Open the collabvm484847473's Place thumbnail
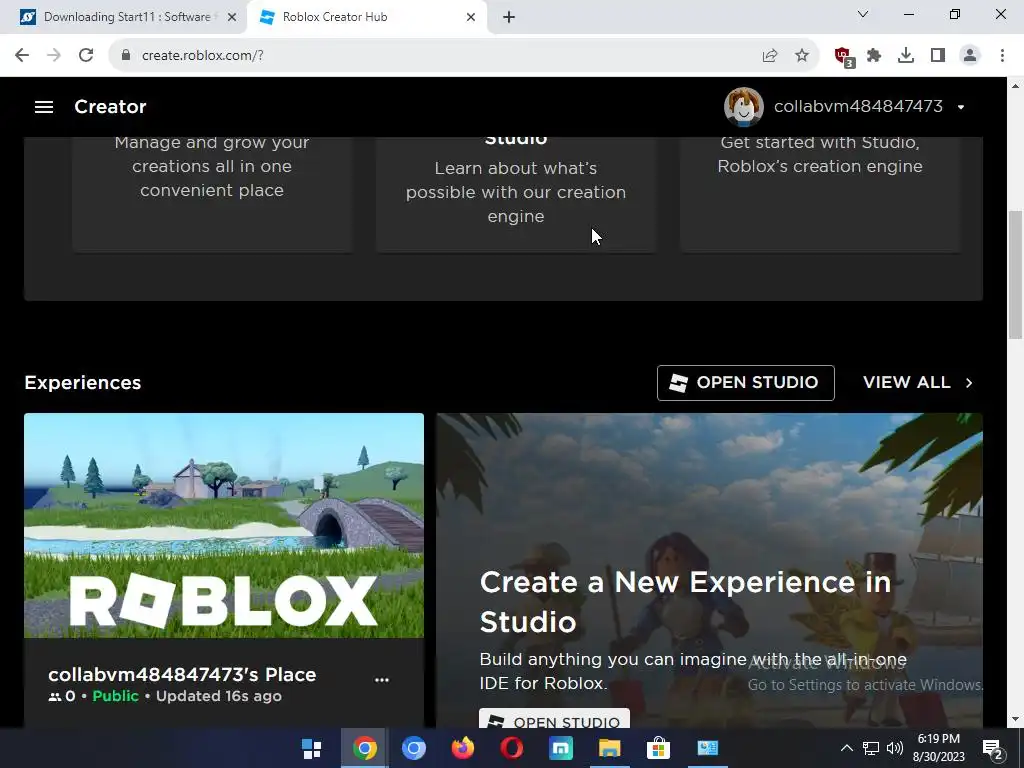This screenshot has height=768, width=1024. 224,525
